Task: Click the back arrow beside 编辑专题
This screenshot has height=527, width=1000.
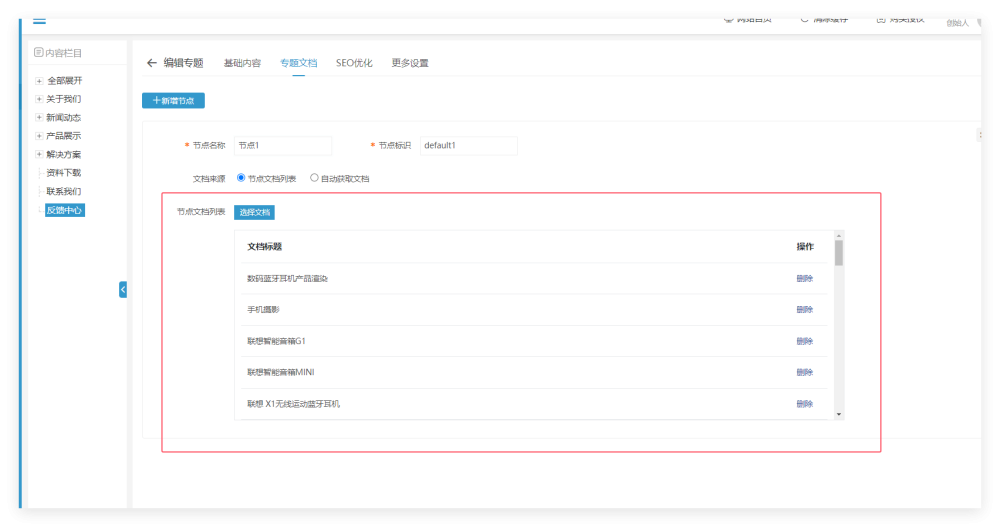Action: click(151, 63)
